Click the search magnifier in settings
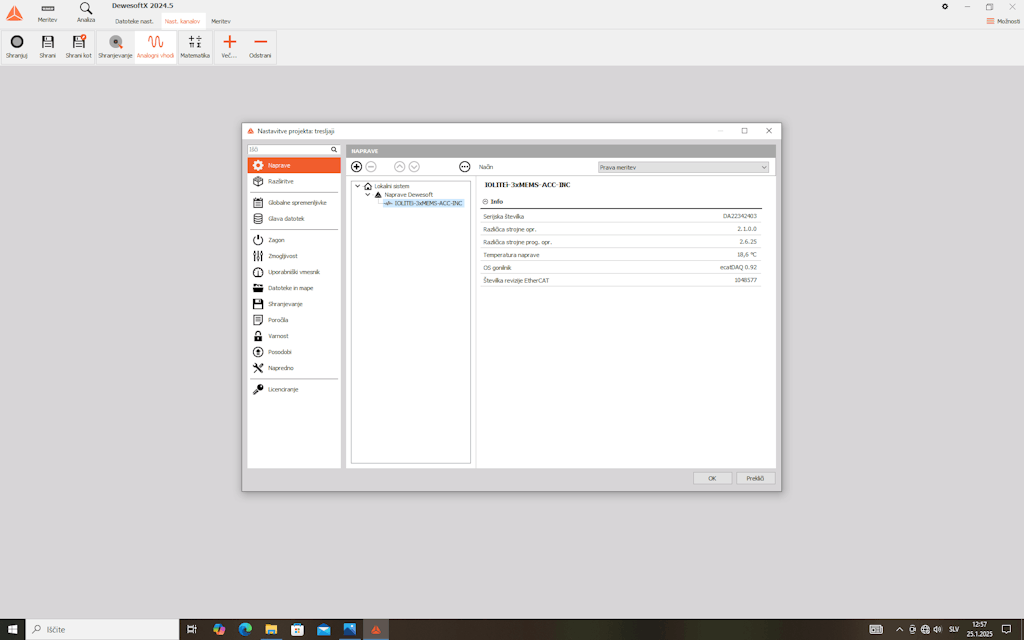This screenshot has height=640, width=1024. click(x=334, y=150)
